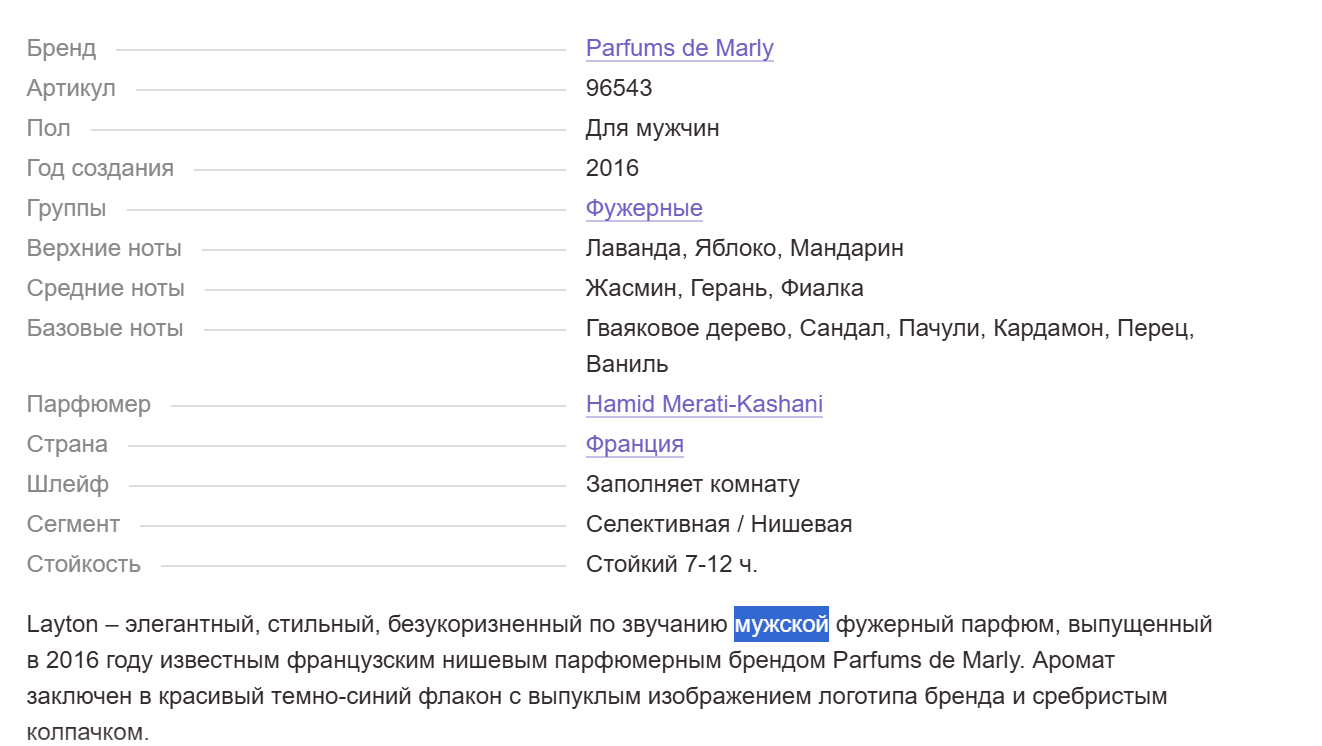
Task: Click the Для мужчин value
Action: (x=652, y=128)
